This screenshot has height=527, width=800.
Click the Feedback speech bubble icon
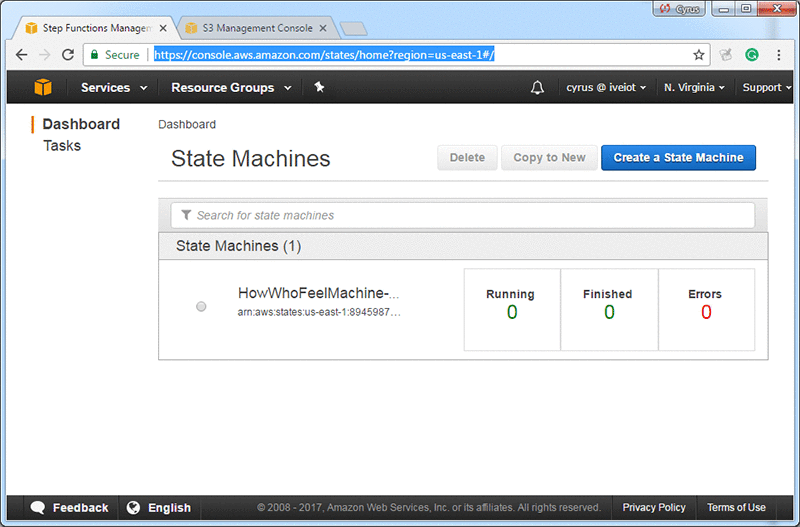tap(38, 508)
